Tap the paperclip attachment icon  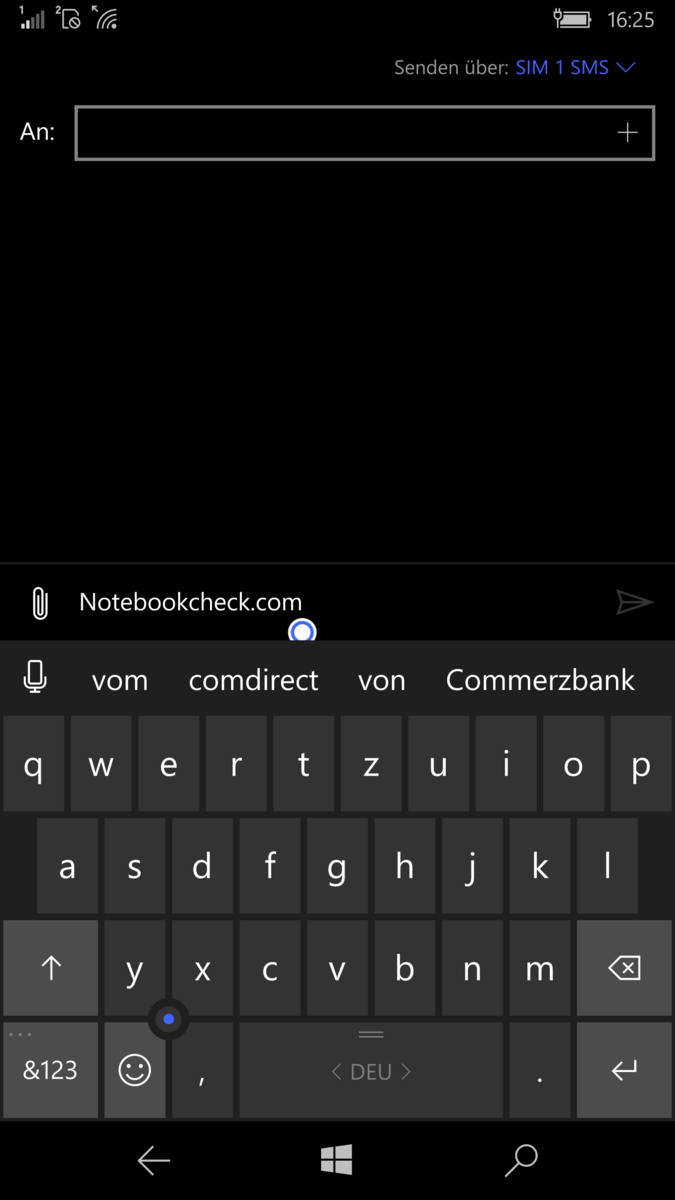(x=39, y=603)
